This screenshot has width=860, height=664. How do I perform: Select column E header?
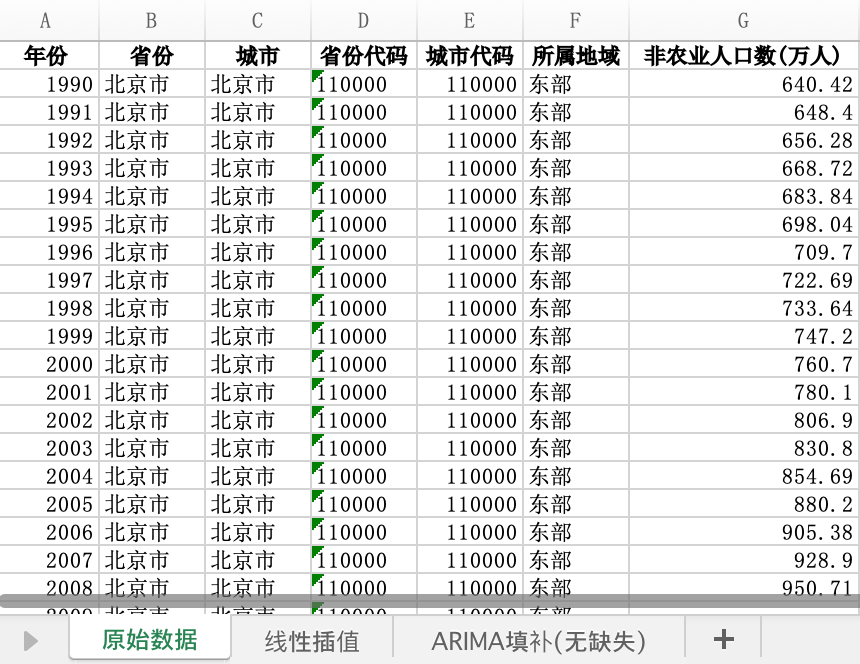[470, 20]
